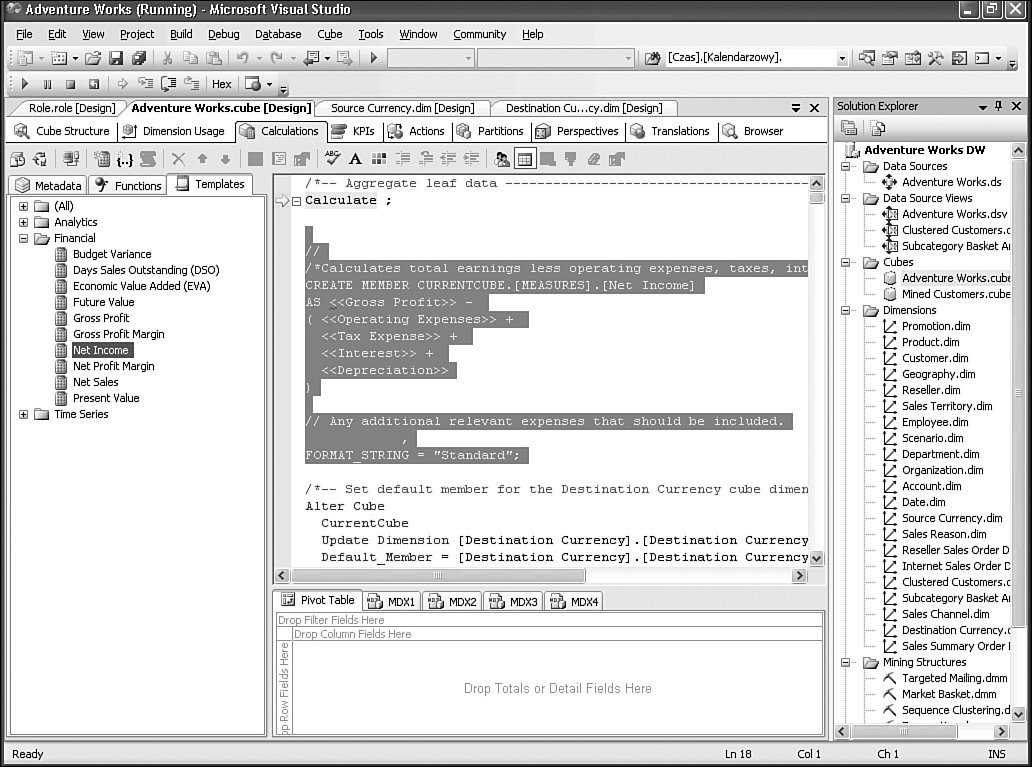Collapse the Cubes node in Solution Explorer
1032x767 pixels.
pos(846,263)
